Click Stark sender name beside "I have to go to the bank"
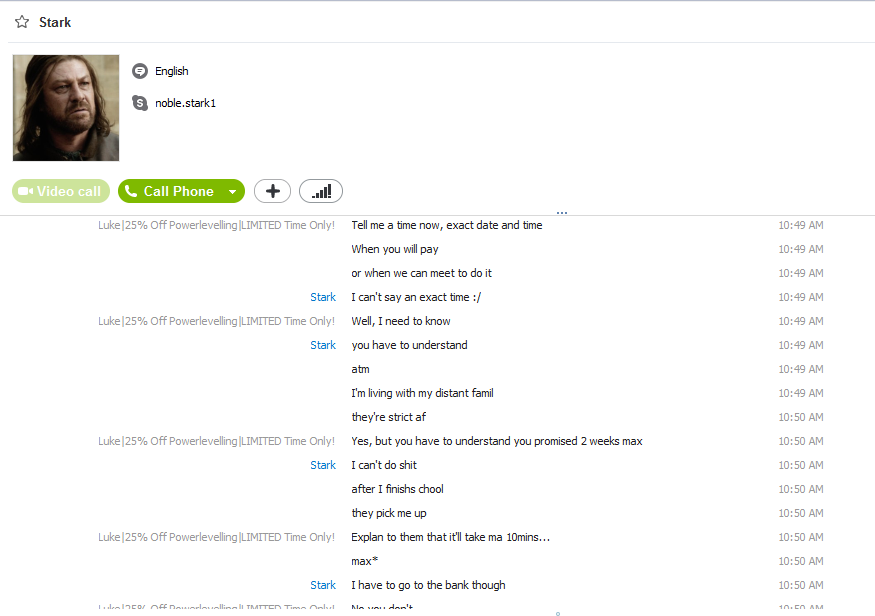 (x=323, y=585)
